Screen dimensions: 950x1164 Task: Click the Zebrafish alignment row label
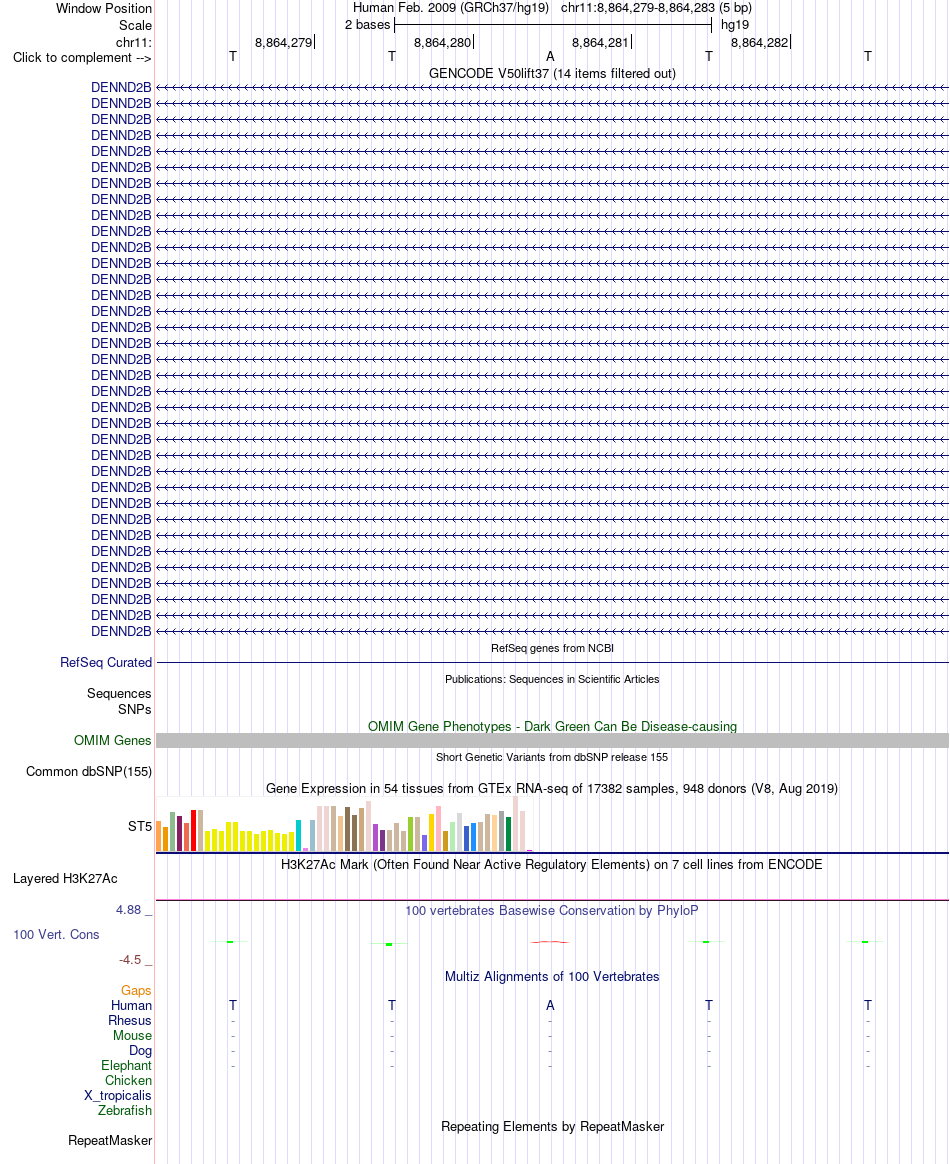coord(125,1110)
